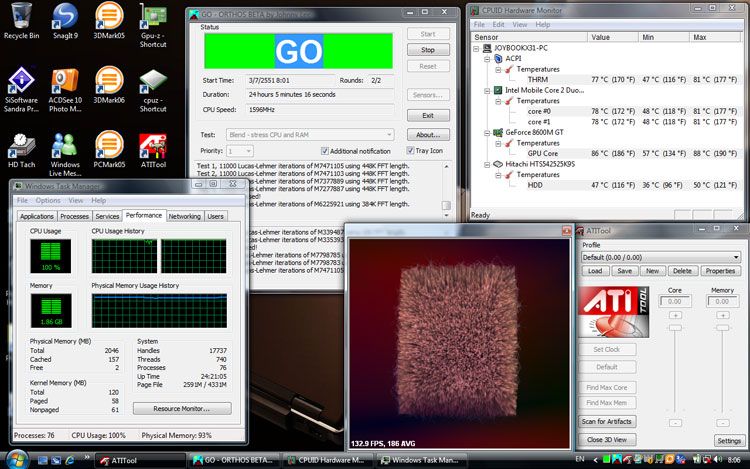
Task: Switch to the Processes tab
Action: pyautogui.click(x=75, y=216)
